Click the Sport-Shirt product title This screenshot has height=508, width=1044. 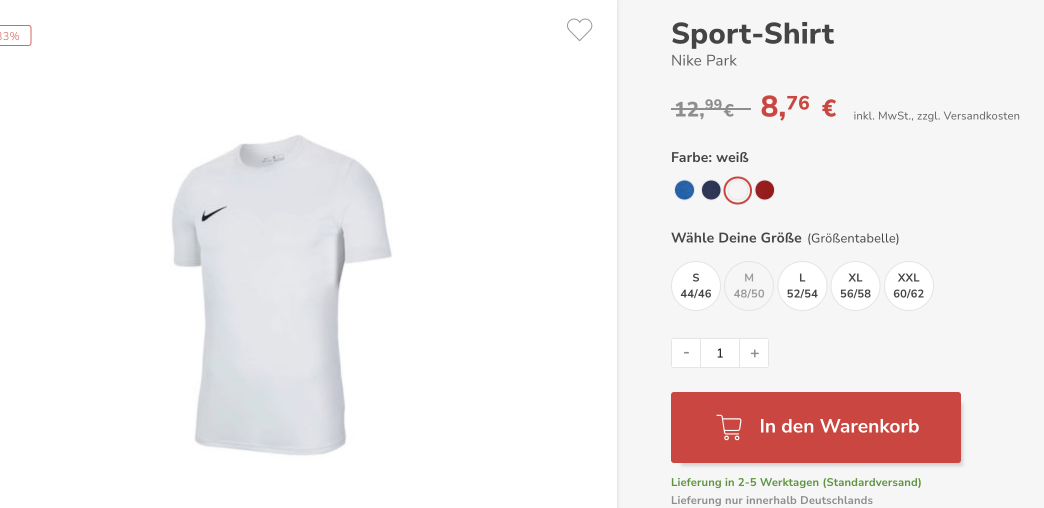pyautogui.click(x=752, y=33)
